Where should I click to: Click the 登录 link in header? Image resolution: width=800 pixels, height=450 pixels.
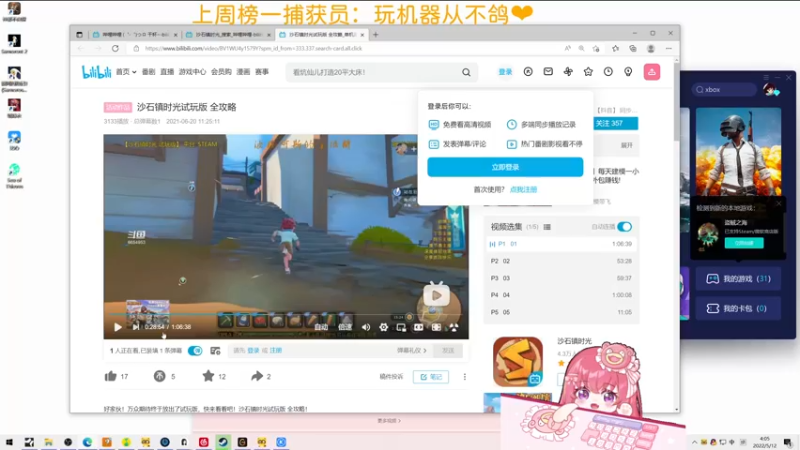point(505,72)
